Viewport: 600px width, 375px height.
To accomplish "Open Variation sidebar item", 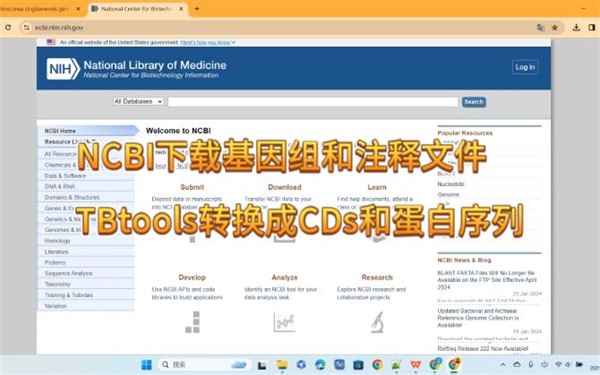I will (x=55, y=306).
